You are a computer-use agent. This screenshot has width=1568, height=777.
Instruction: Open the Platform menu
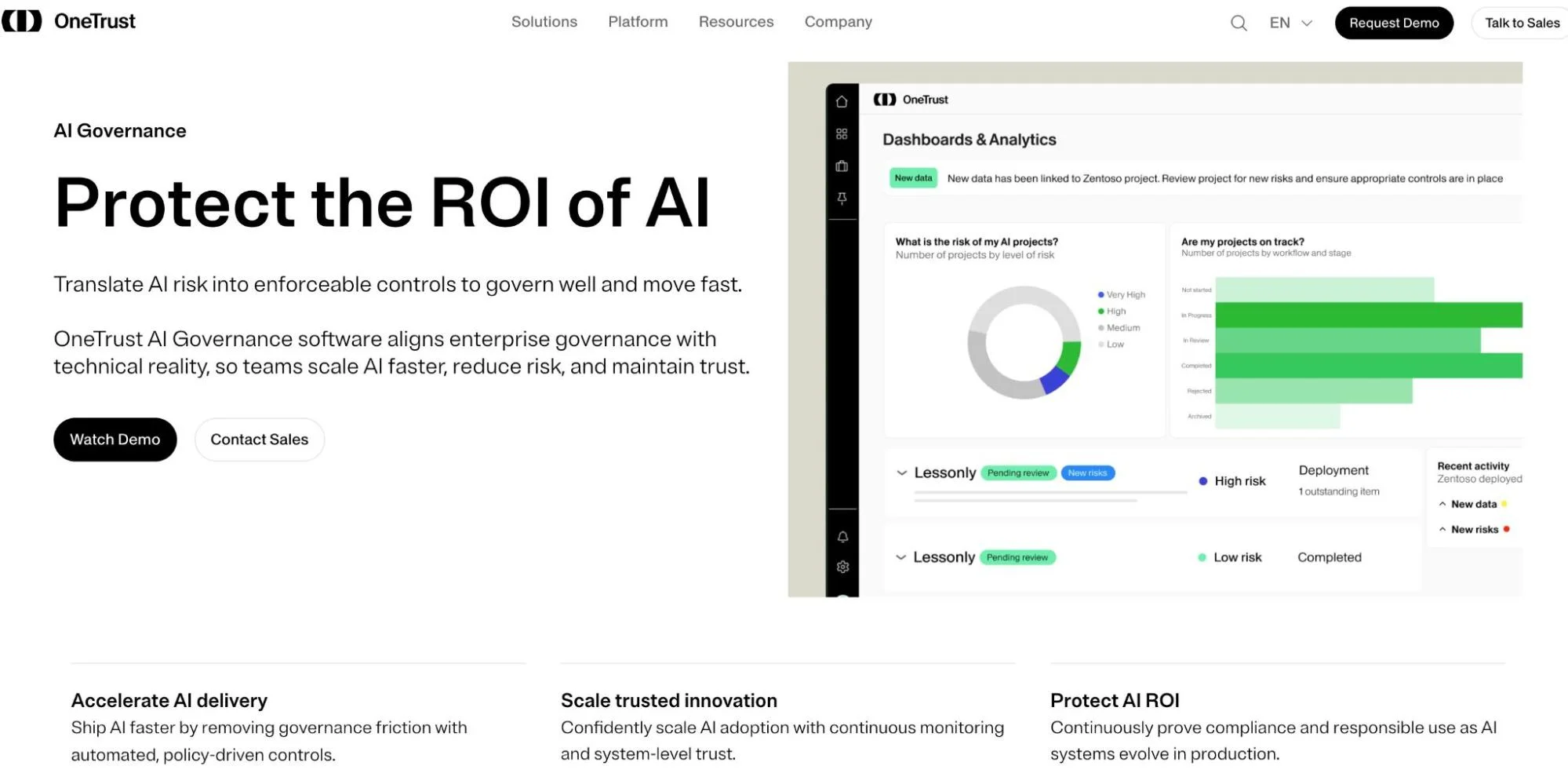[638, 22]
